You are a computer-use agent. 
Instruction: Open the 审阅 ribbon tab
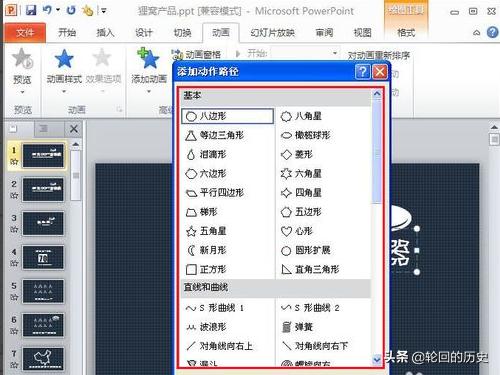click(x=324, y=33)
